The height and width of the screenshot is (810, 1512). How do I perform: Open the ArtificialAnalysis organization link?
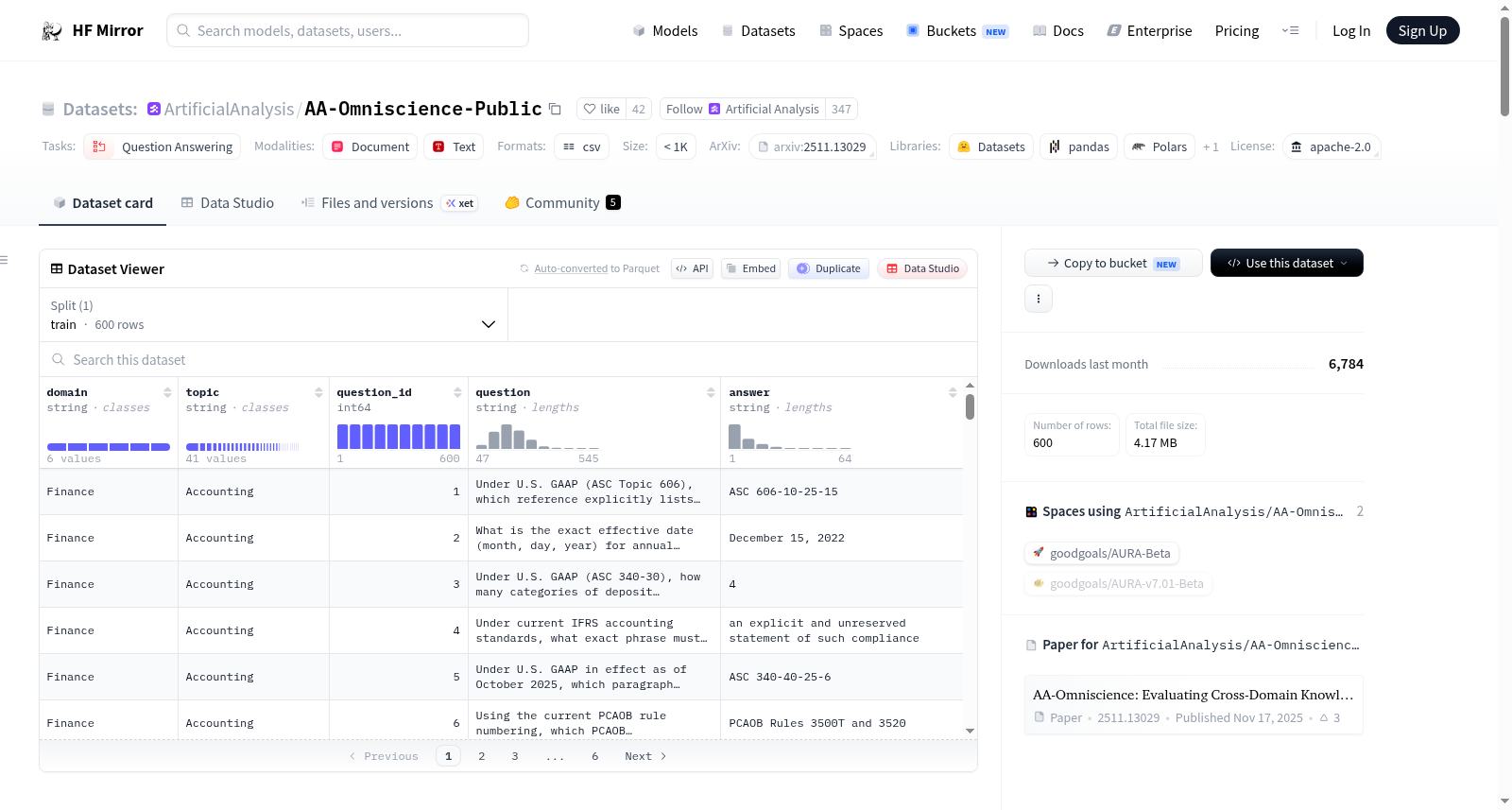[x=229, y=109]
